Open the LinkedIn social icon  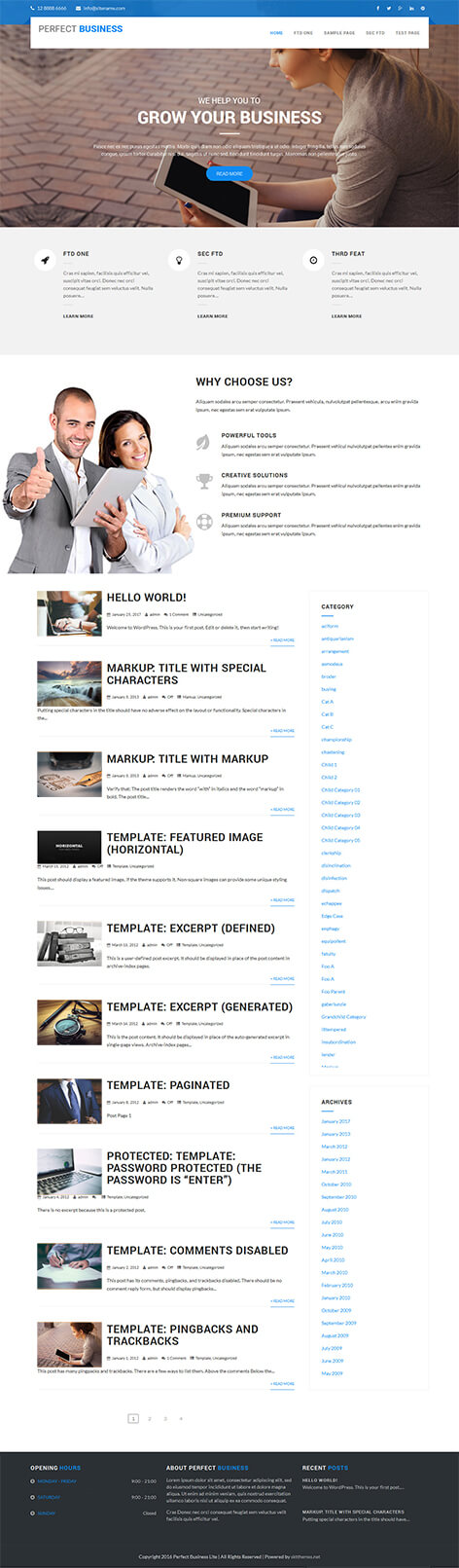tap(411, 8)
